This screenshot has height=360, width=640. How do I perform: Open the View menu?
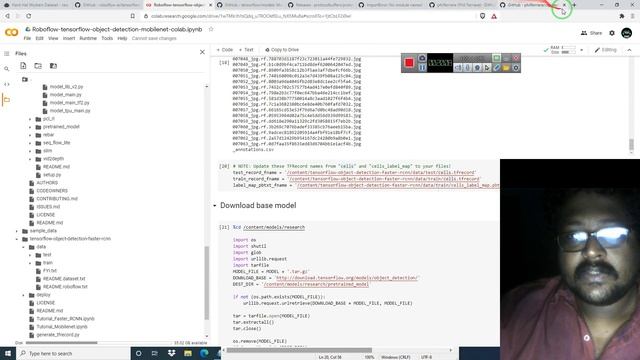[x=53, y=38]
